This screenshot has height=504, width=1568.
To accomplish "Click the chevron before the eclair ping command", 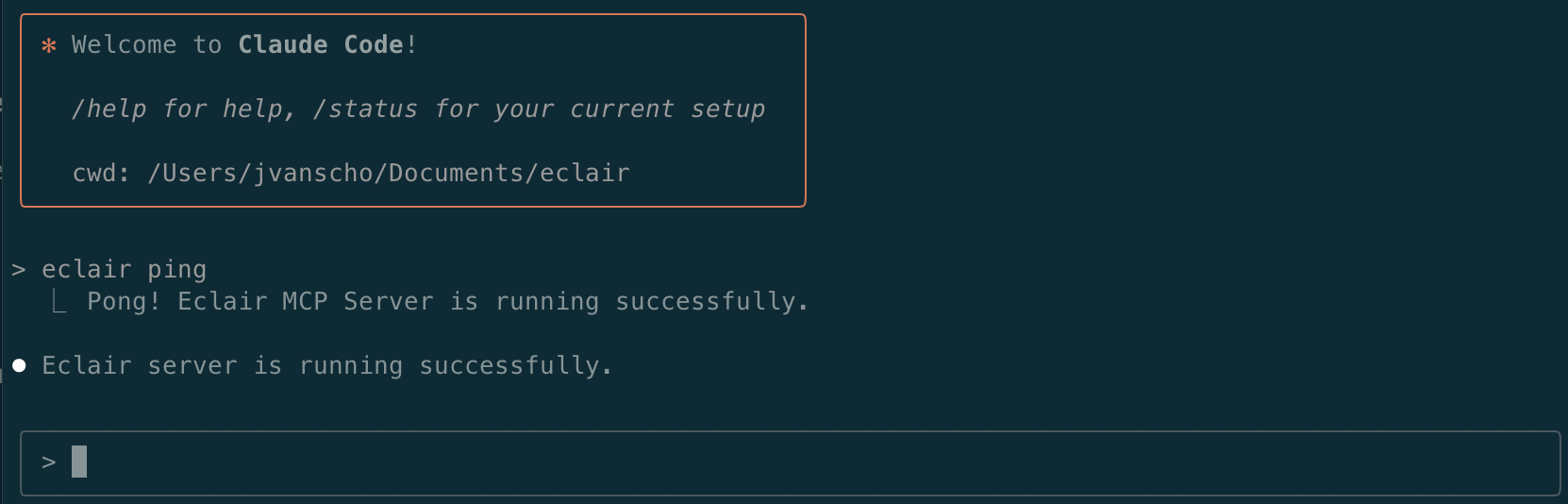I will [19, 270].
